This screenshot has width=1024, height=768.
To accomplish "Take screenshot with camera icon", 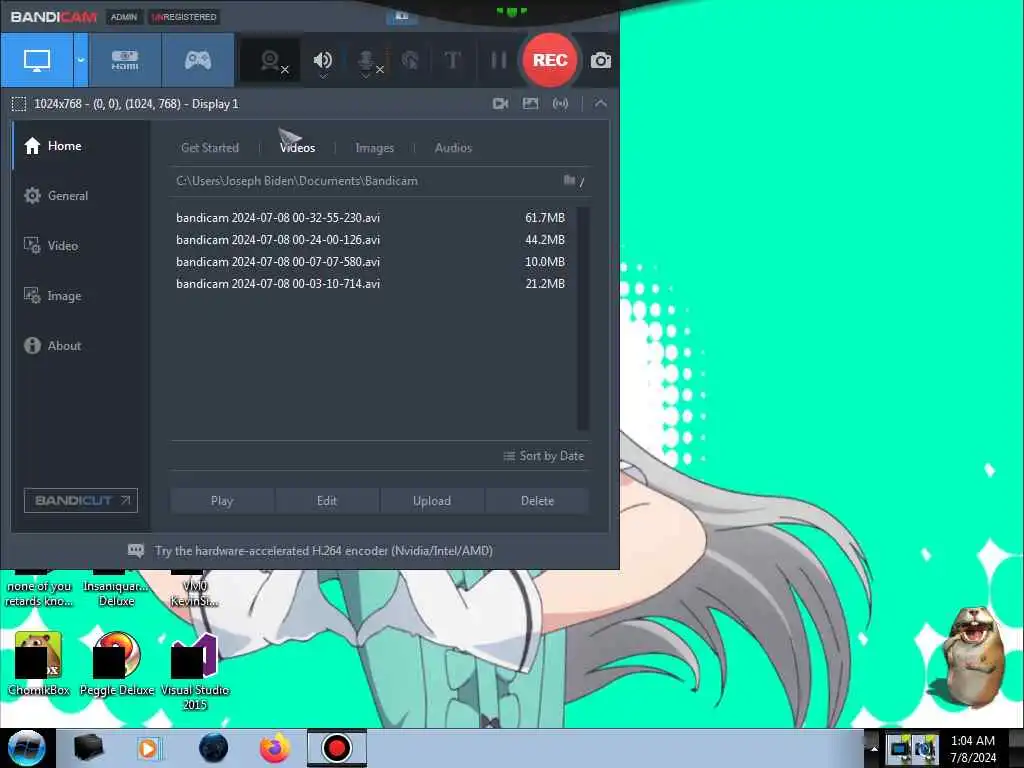I will 601,61.
